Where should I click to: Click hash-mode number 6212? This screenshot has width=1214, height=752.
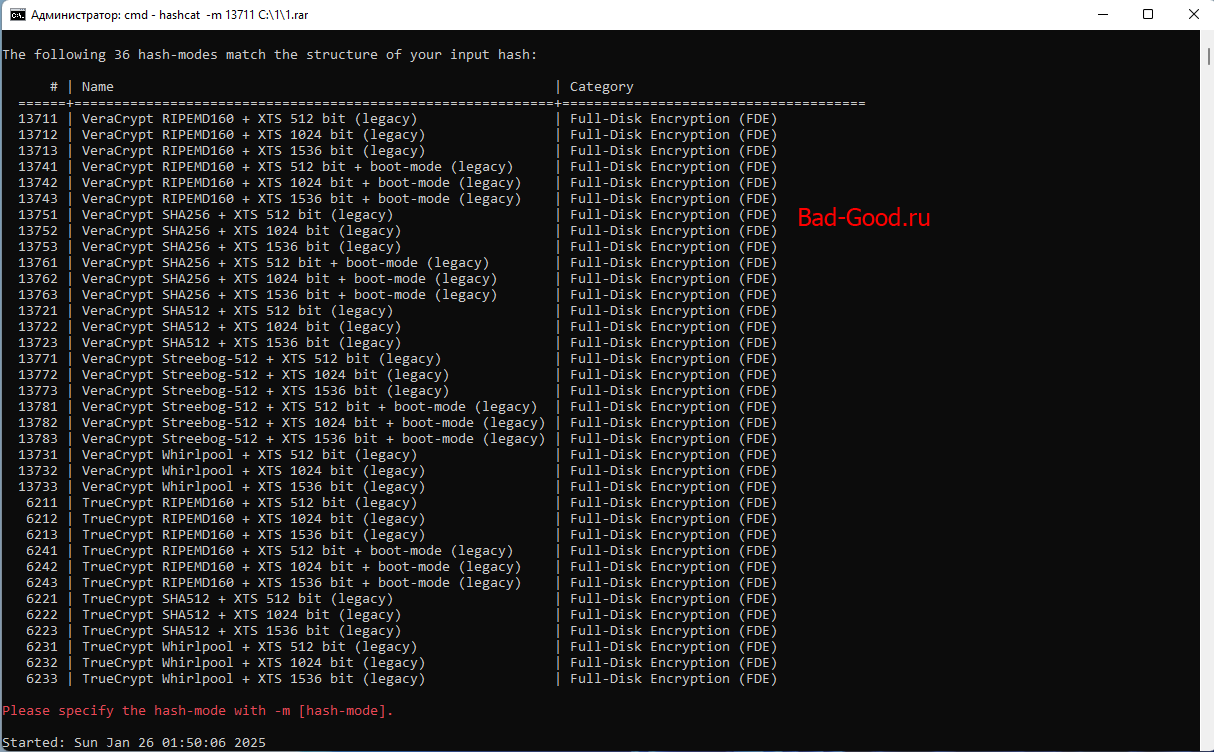coord(42,519)
